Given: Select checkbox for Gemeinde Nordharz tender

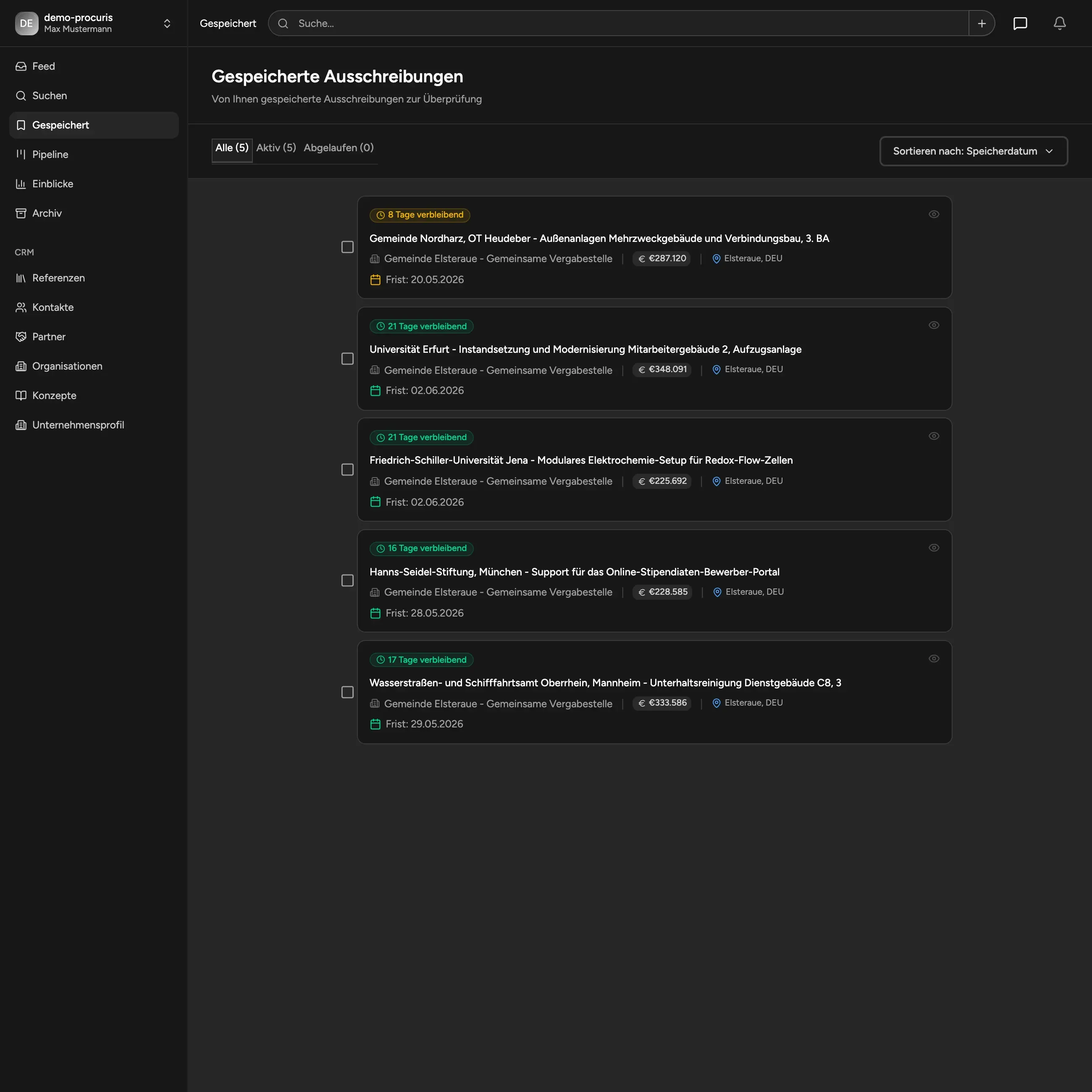Looking at the screenshot, I should coord(348,247).
